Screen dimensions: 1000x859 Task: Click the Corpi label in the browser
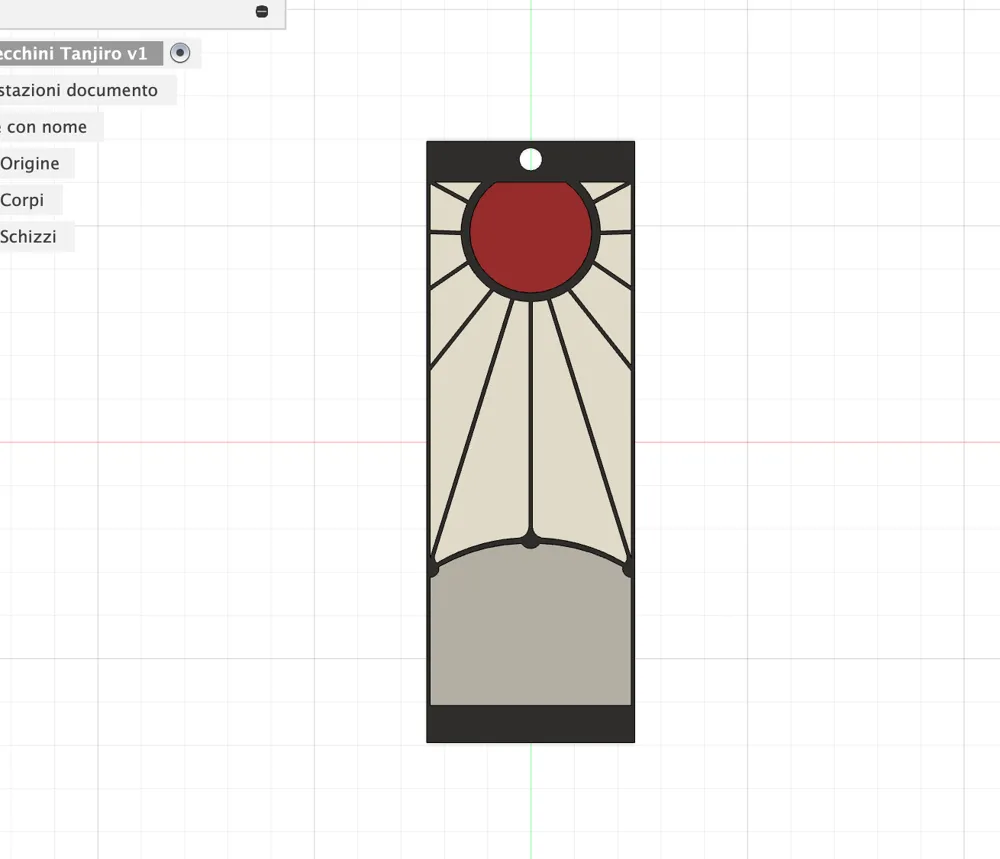pos(22,199)
